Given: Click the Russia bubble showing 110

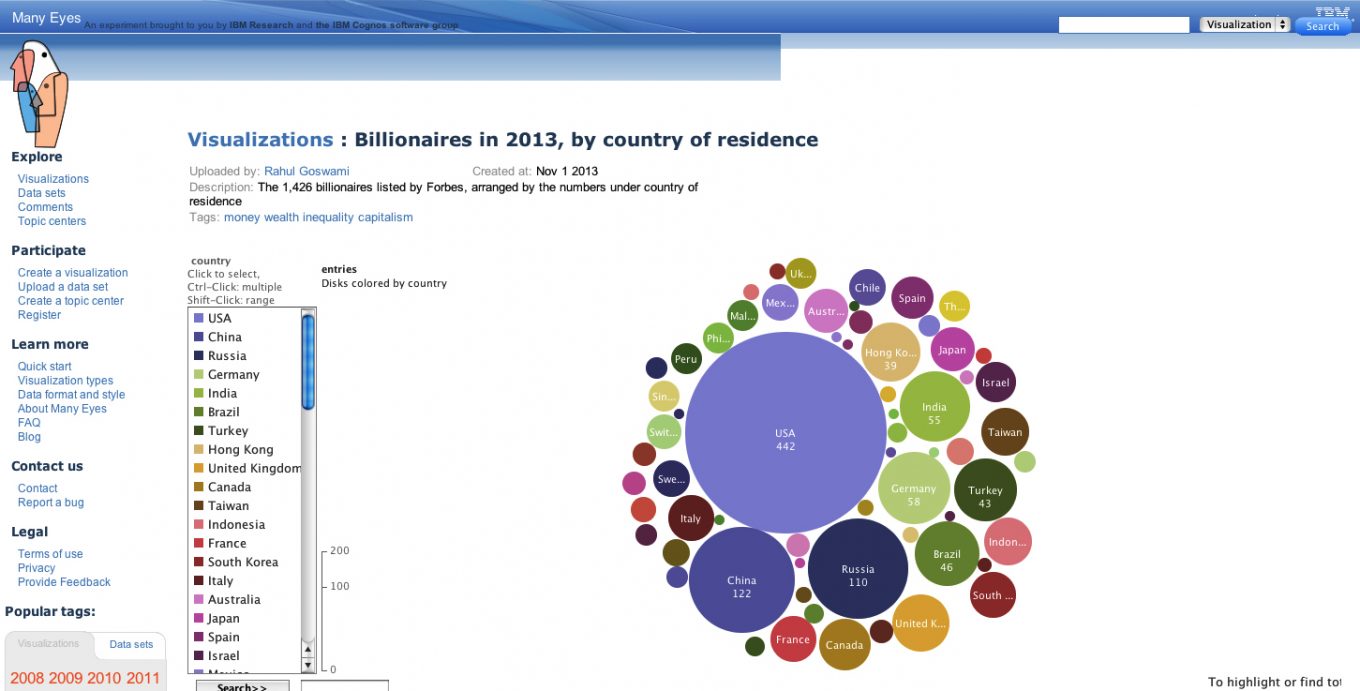Looking at the screenshot, I should [858, 569].
